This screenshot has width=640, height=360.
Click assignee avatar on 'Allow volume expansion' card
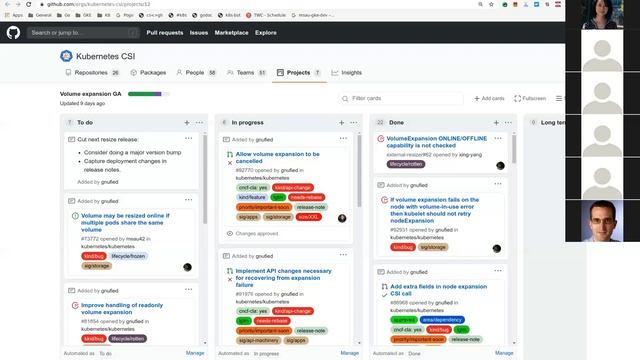[x=342, y=218]
